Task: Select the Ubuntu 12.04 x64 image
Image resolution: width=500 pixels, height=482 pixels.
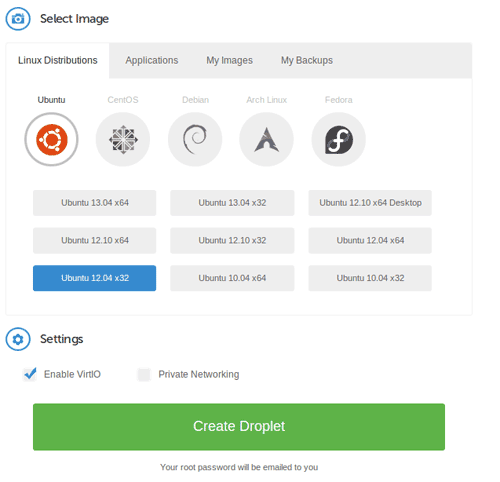Action: pyautogui.click(x=370, y=240)
